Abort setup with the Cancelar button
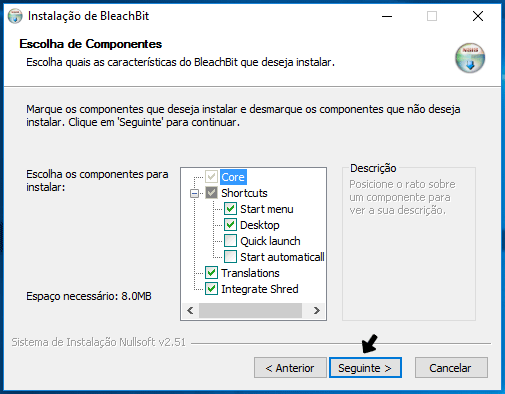This screenshot has height=394, width=505. pos(451,368)
